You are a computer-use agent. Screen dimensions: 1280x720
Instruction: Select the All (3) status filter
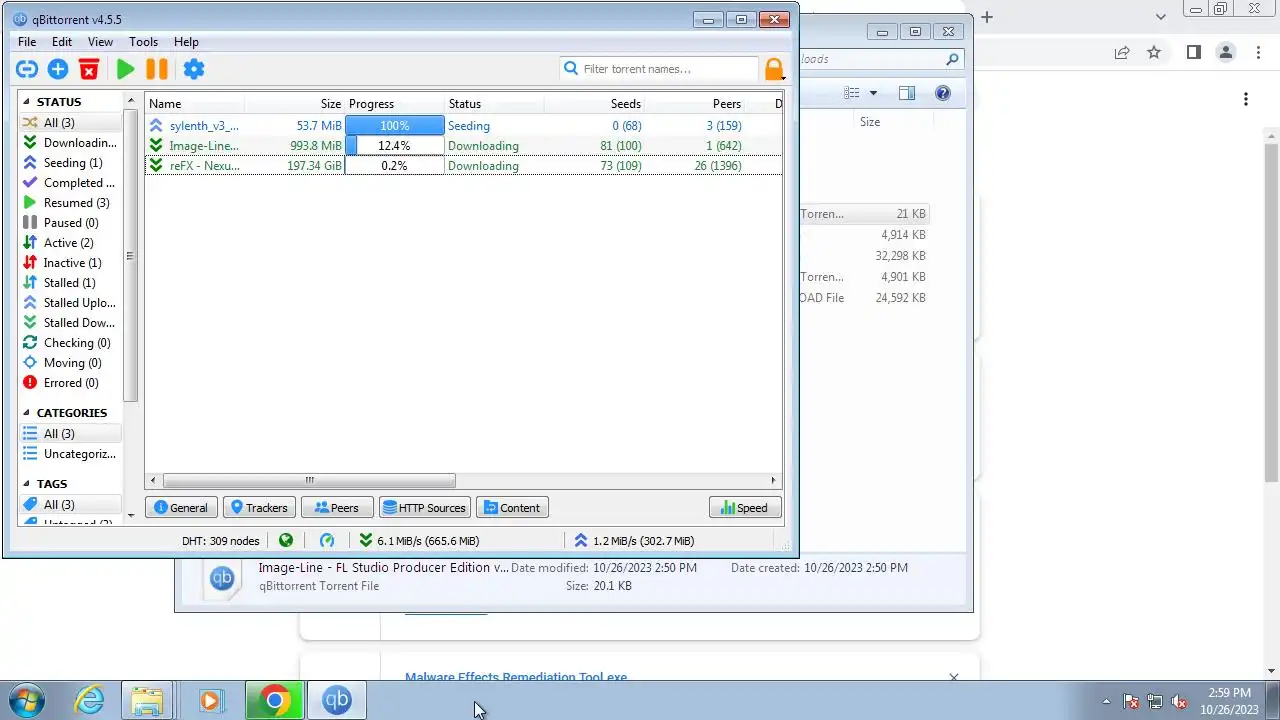coord(70,123)
